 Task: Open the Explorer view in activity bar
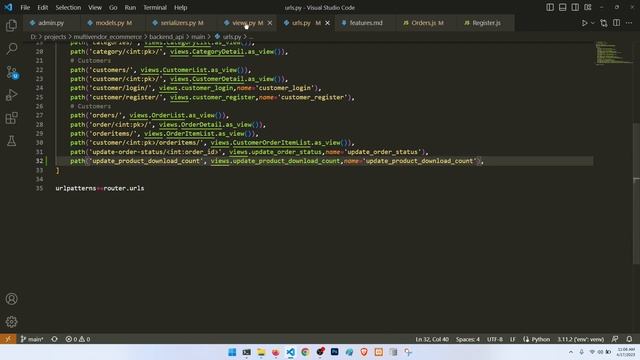[11, 25]
